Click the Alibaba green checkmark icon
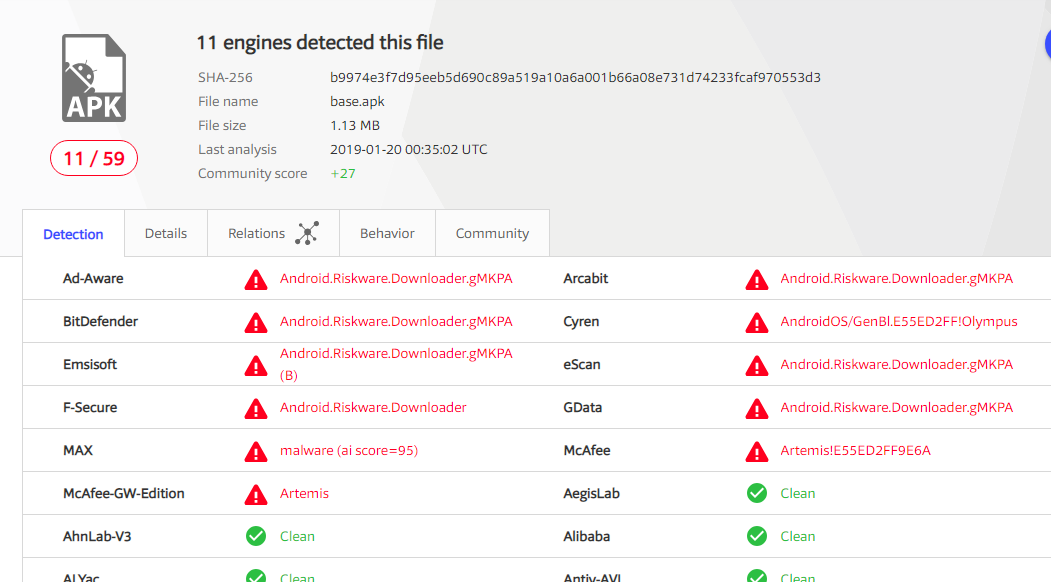This screenshot has height=582, width=1051. click(x=757, y=536)
